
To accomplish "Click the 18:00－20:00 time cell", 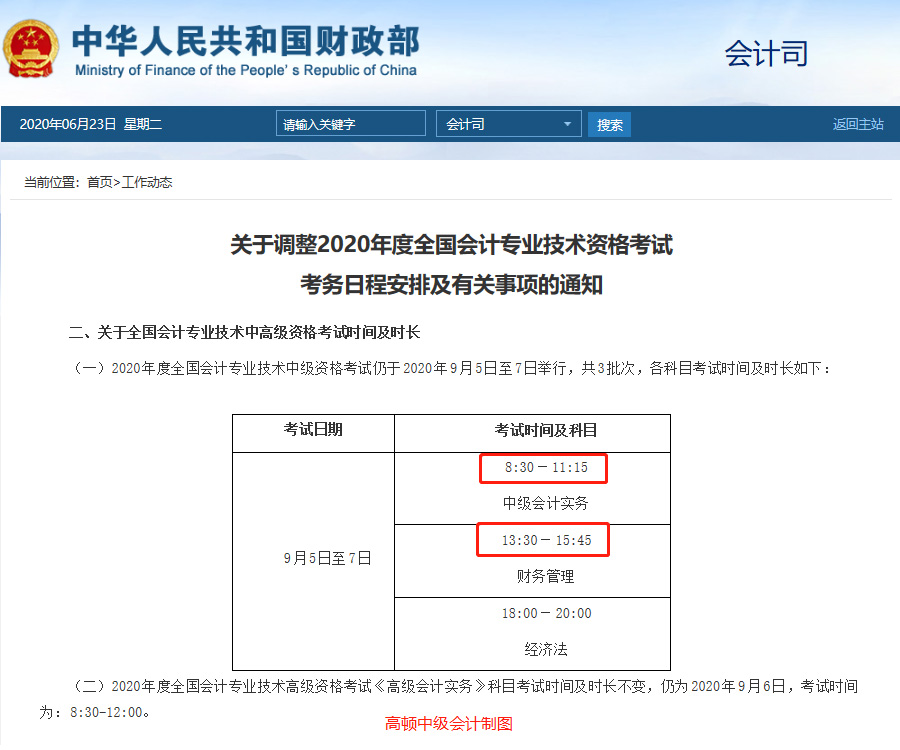I will pos(546,613).
